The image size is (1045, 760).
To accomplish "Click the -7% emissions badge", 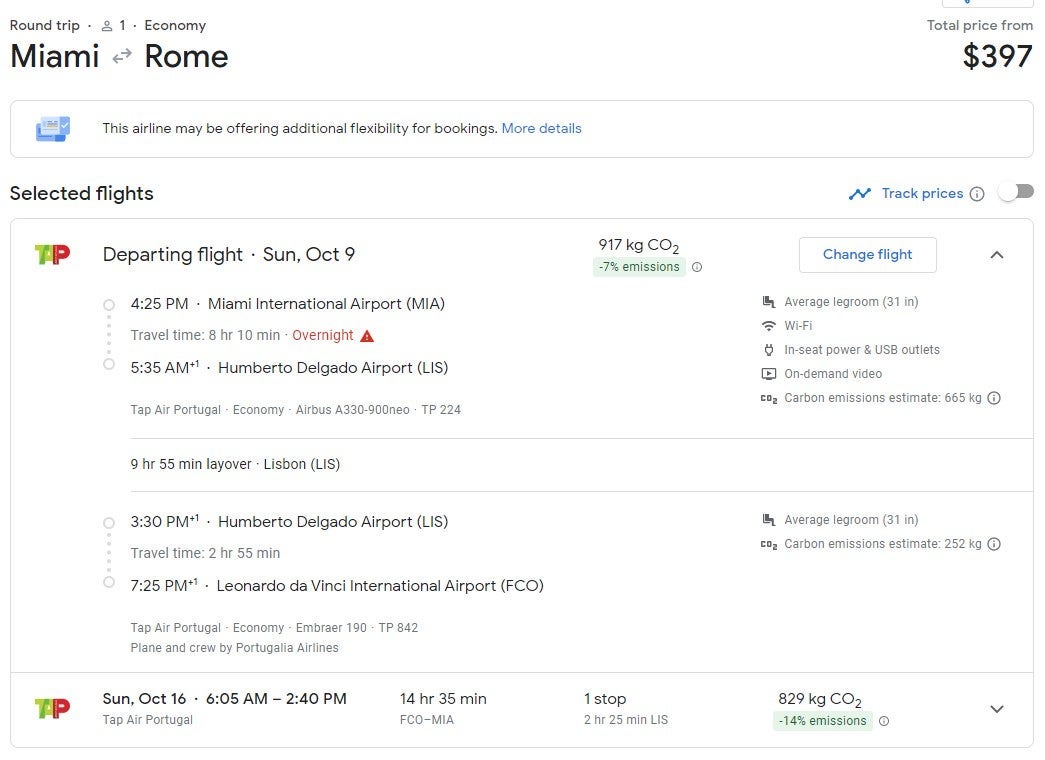I will coord(639,267).
